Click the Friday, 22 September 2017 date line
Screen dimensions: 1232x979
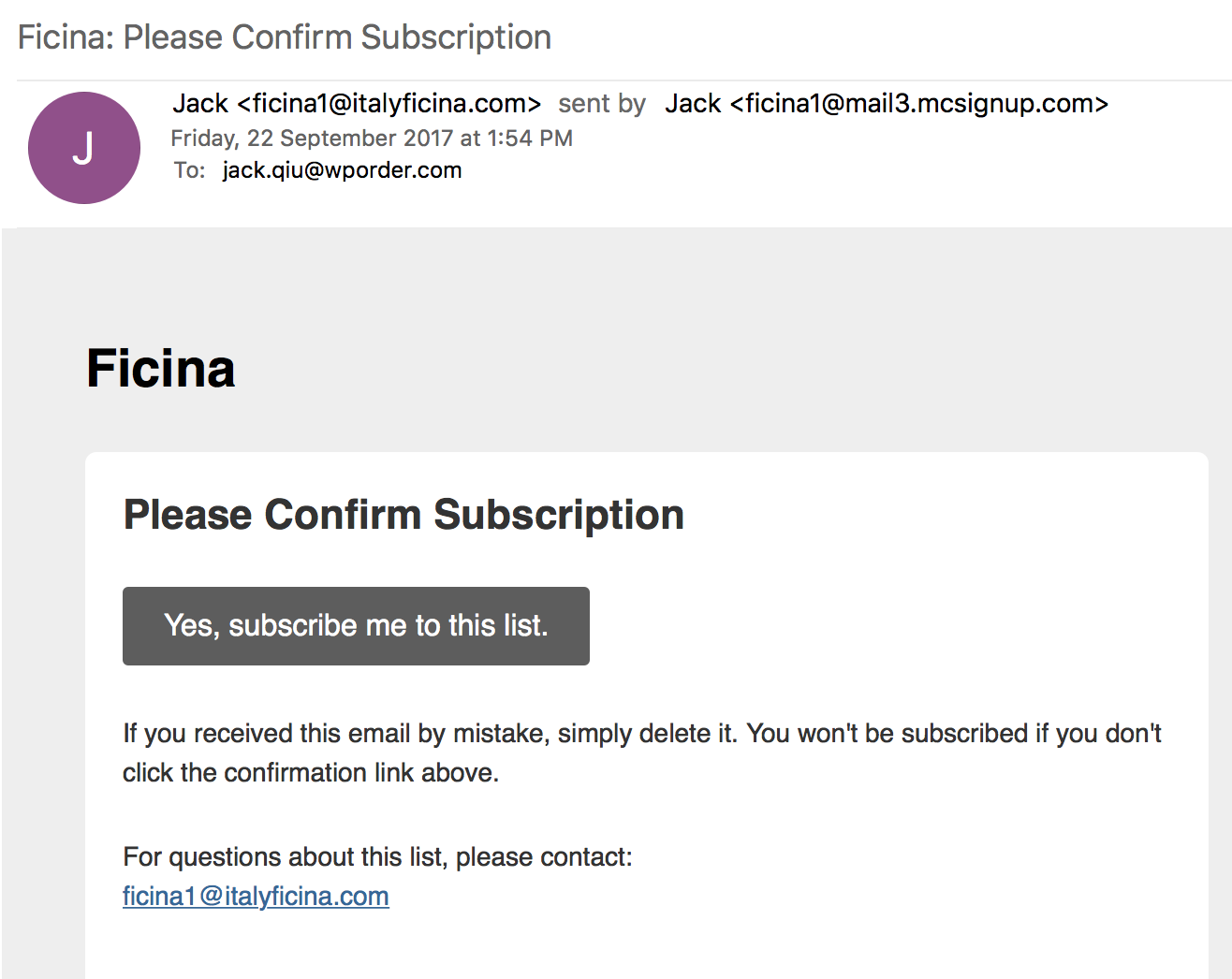coord(372,139)
